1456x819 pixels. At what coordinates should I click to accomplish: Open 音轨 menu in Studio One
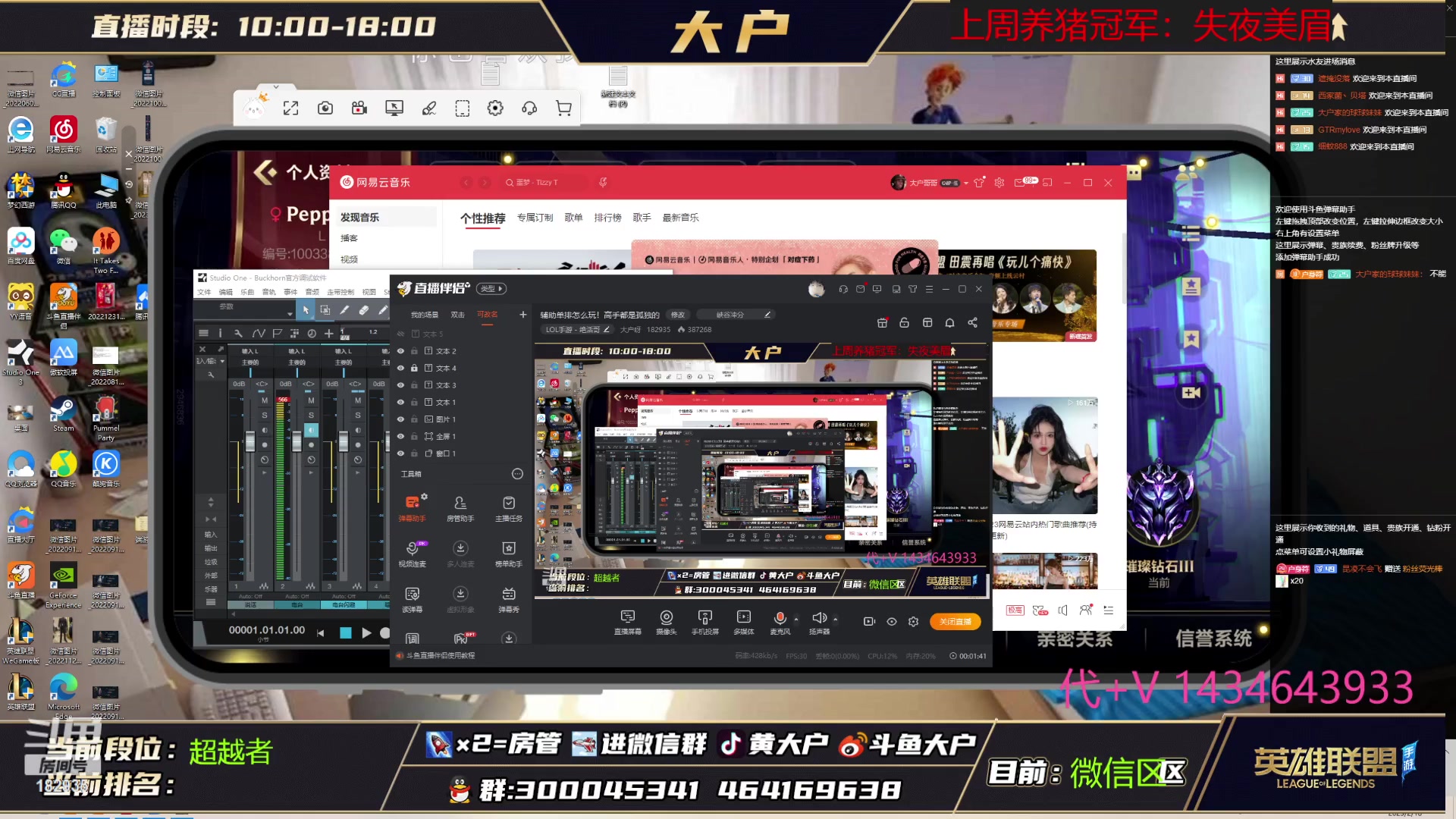click(268, 292)
